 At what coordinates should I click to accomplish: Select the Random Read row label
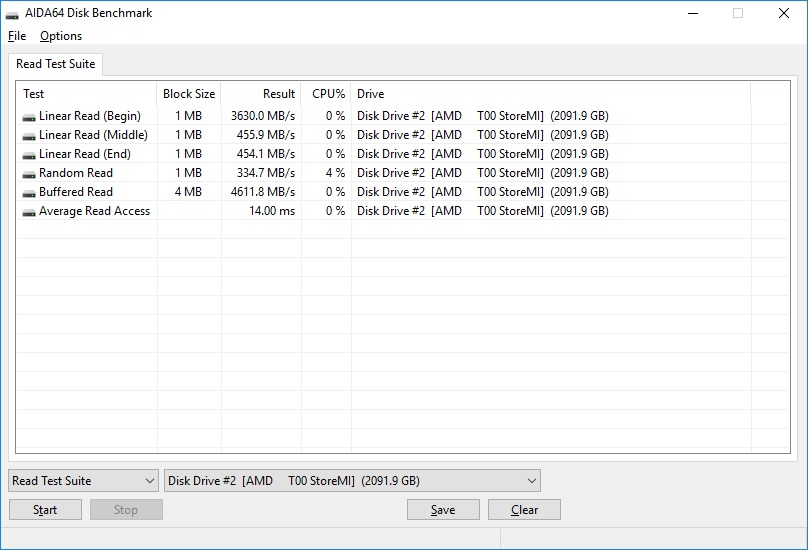[76, 173]
